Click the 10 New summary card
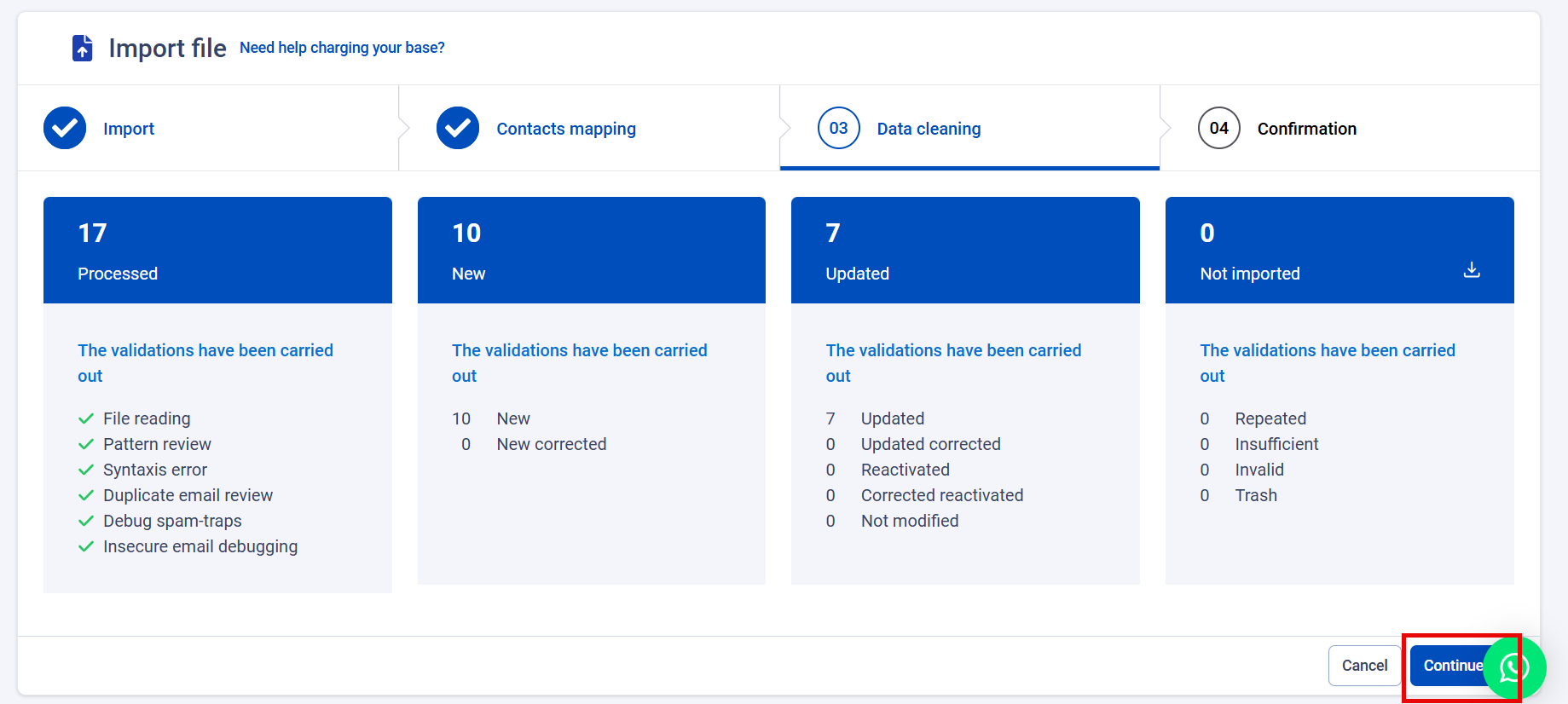The image size is (1568, 704). tap(591, 251)
